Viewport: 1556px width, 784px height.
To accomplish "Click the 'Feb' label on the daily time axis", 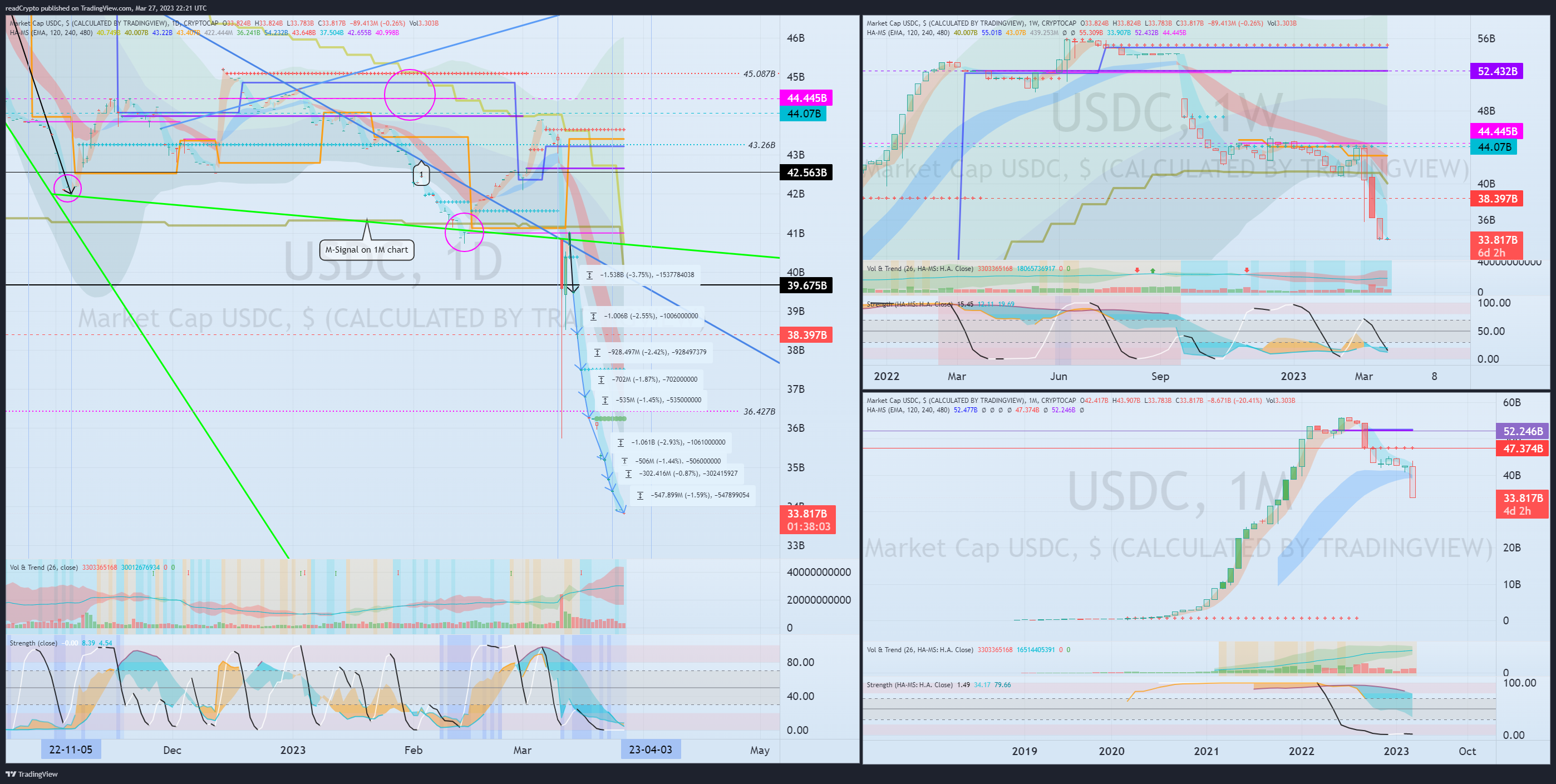I will tap(413, 750).
